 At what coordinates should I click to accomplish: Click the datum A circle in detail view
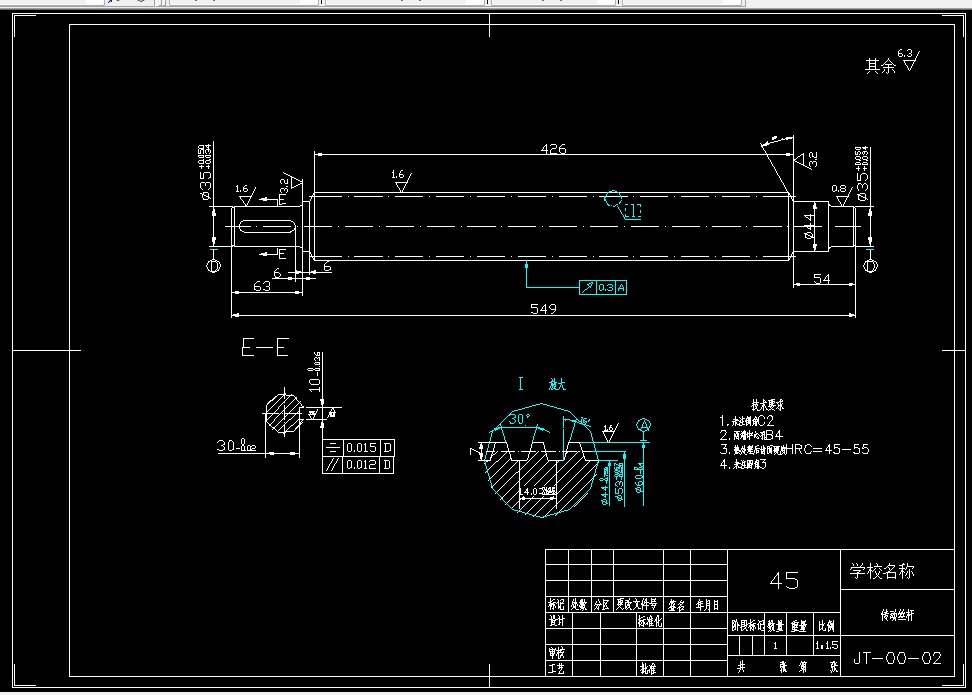point(643,426)
